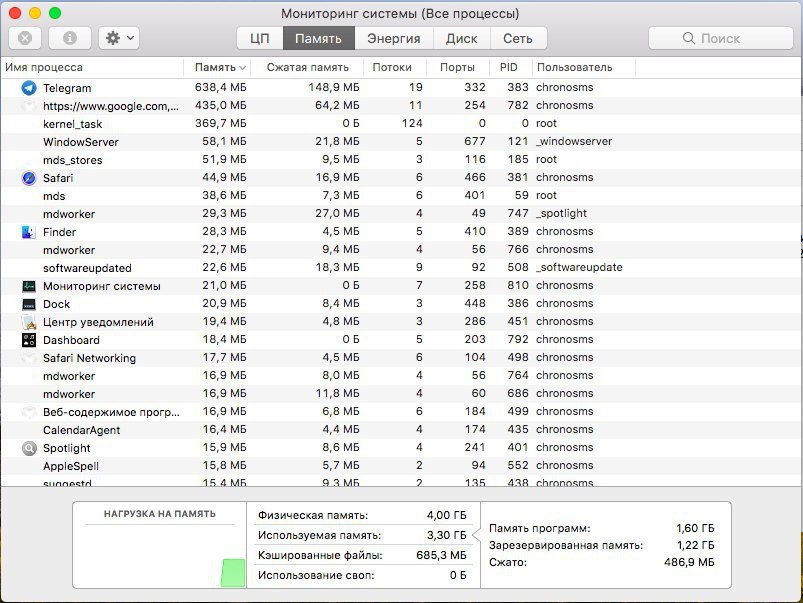Screen dimensions: 803x603
Task: Click the Dock process icon
Action: (x=29, y=304)
